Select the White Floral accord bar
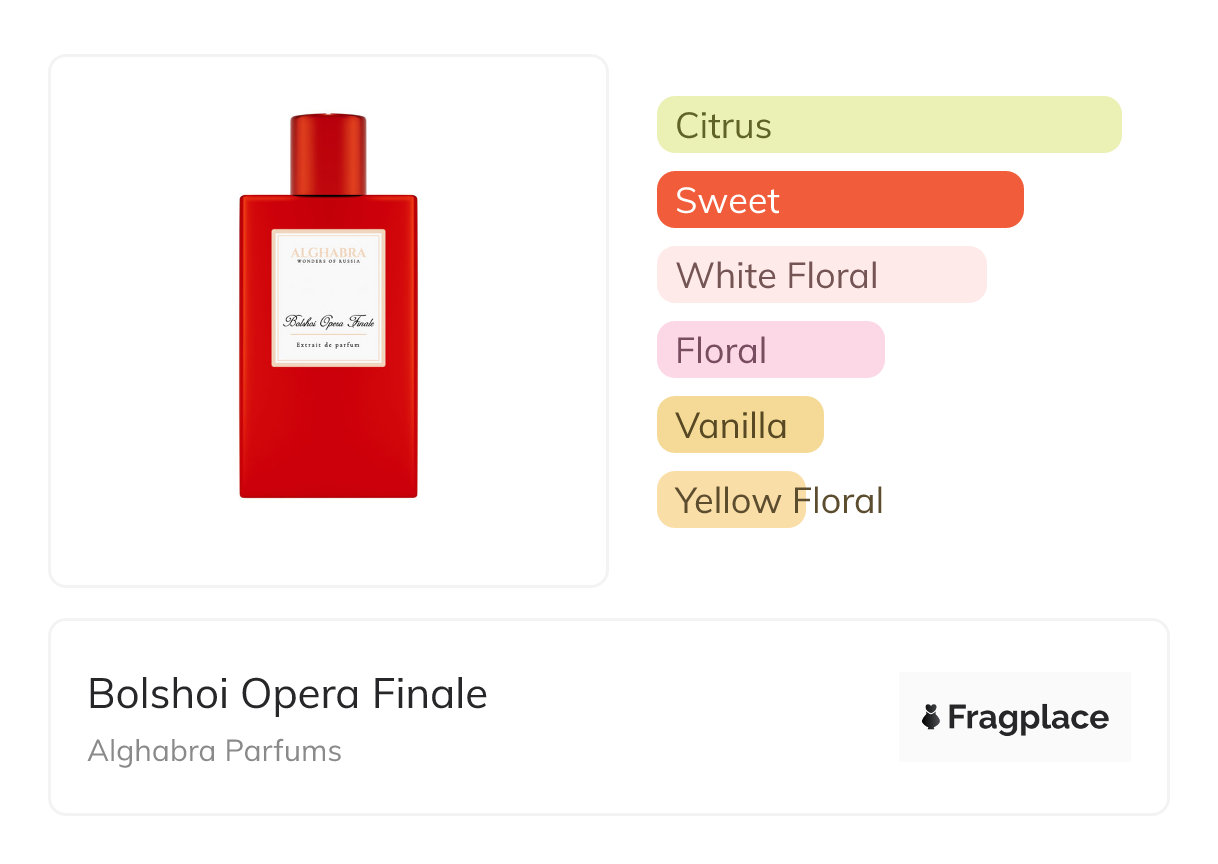1218x864 pixels. pos(821,275)
